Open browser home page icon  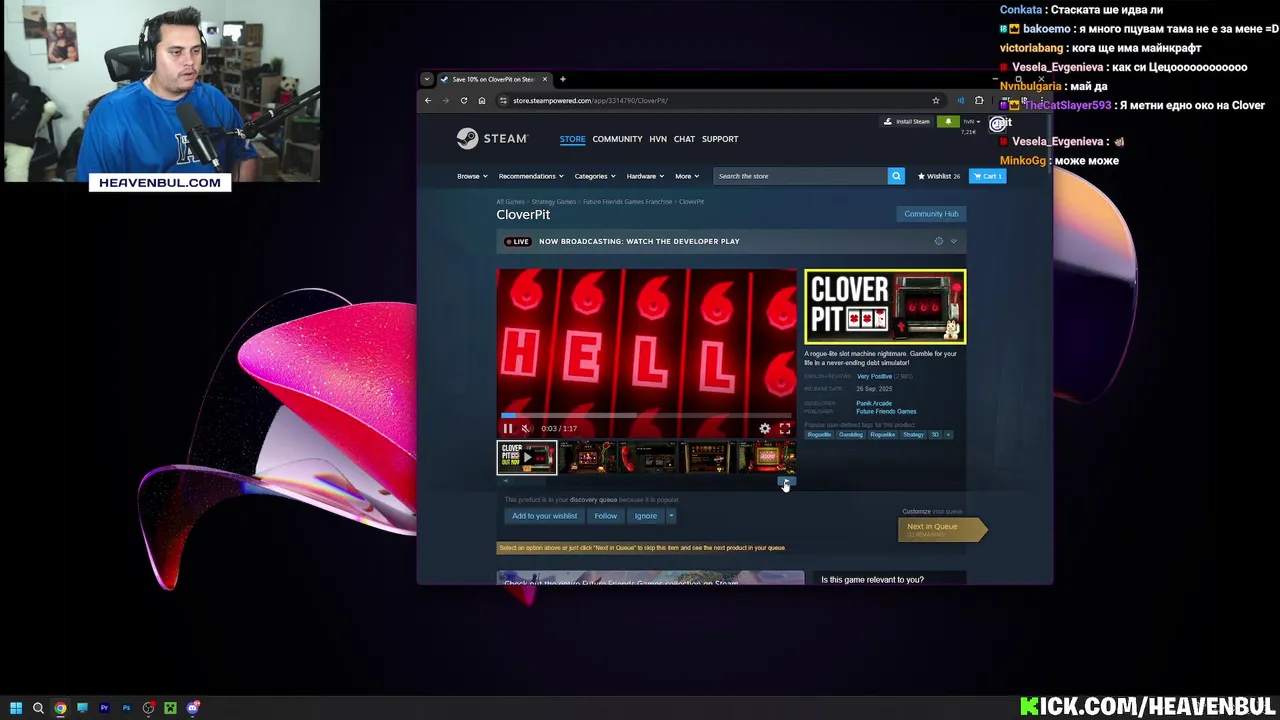pos(482,100)
